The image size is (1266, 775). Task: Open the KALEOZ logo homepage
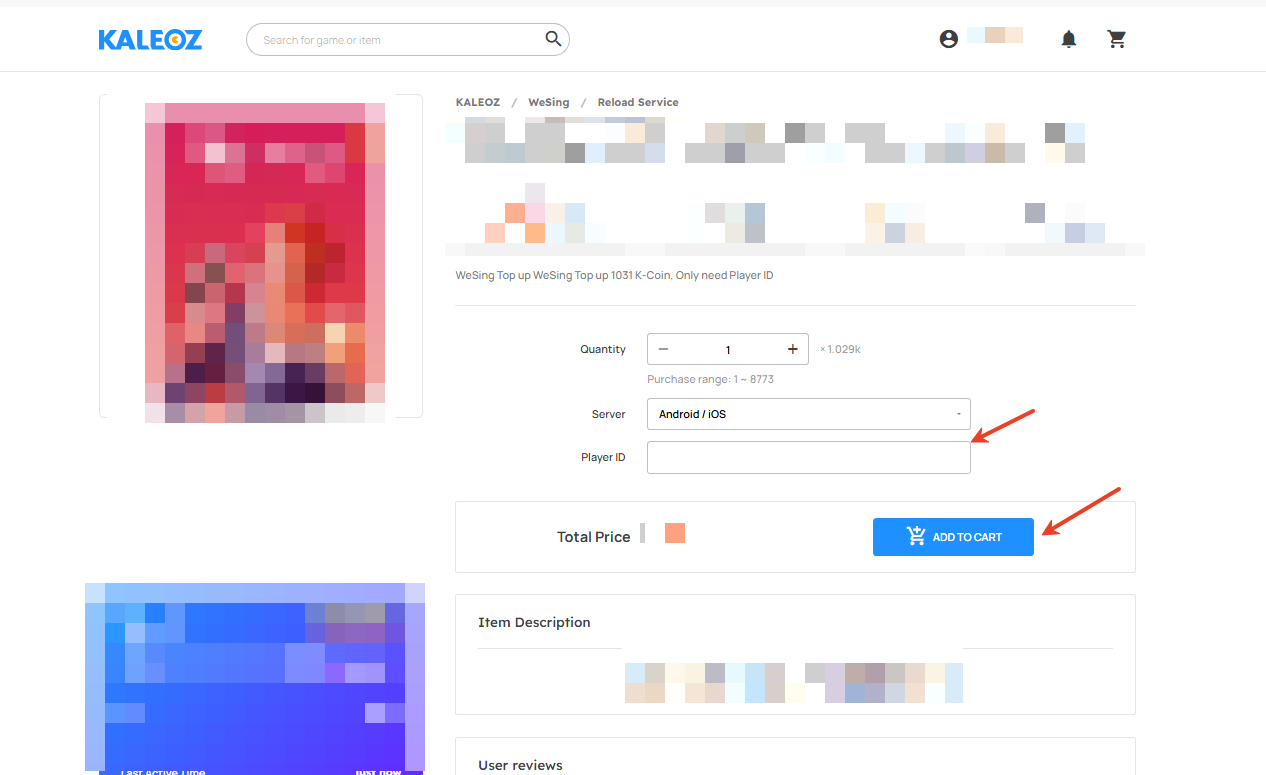pyautogui.click(x=150, y=40)
